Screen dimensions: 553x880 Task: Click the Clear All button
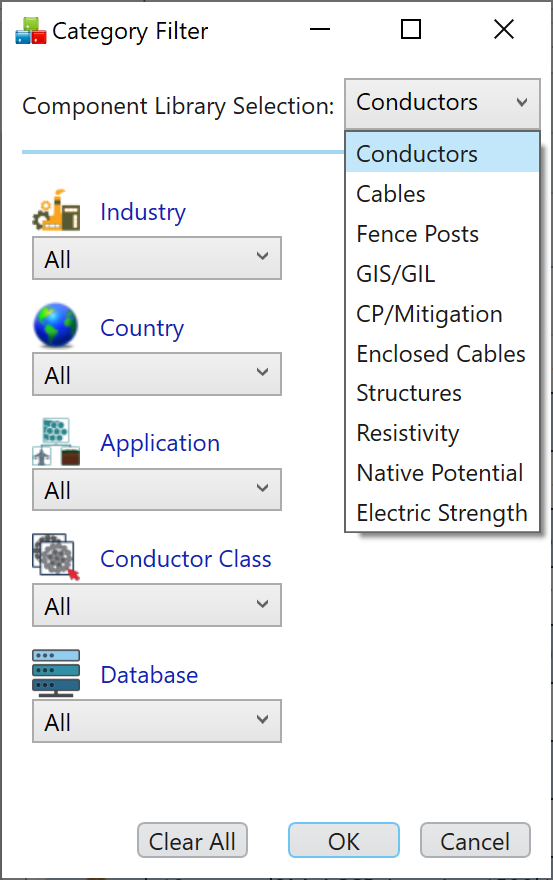(192, 841)
